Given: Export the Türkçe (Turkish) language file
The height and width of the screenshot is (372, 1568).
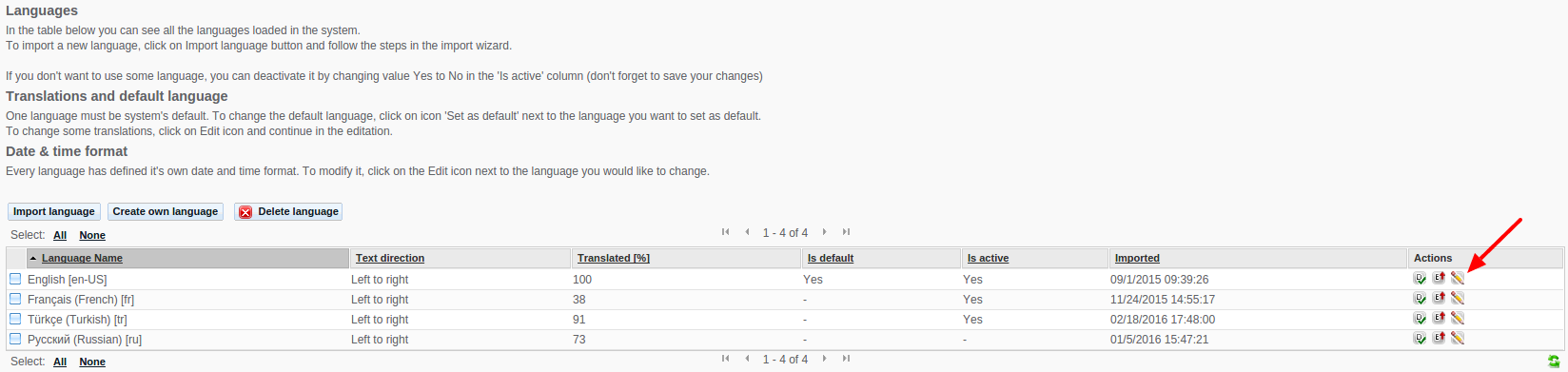Looking at the screenshot, I should [x=1439, y=318].
